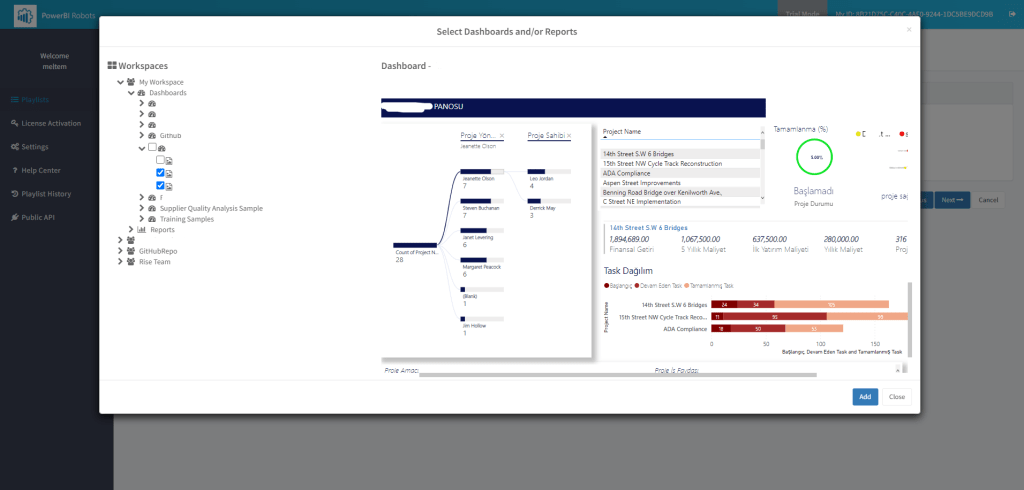Open License Activation in the sidebar
1024x490 pixels.
click(x=51, y=123)
